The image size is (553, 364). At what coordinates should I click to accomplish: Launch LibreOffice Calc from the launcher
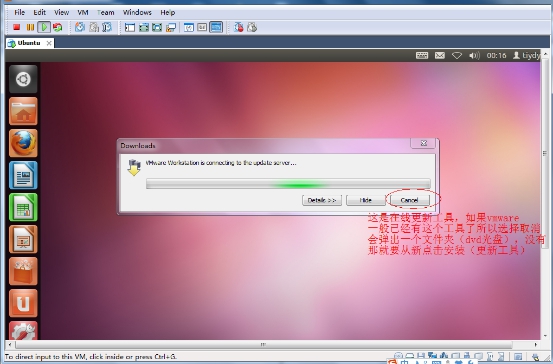(x=23, y=207)
